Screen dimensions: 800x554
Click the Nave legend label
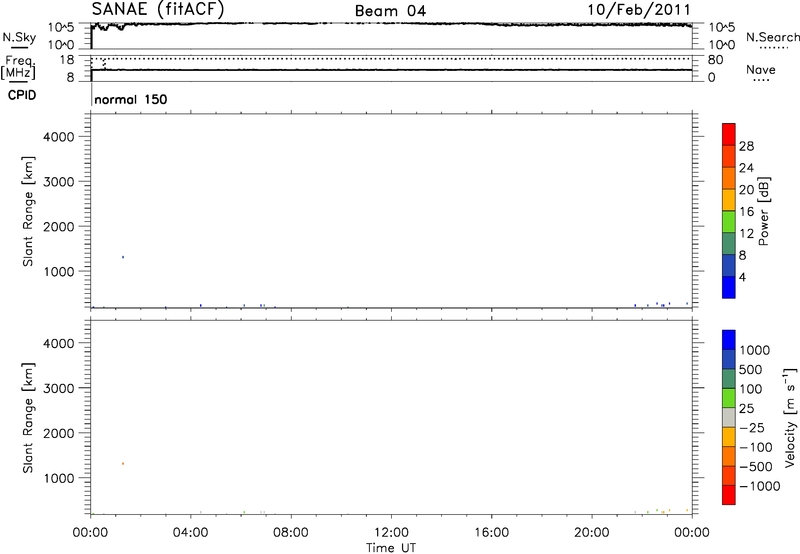pyautogui.click(x=761, y=69)
